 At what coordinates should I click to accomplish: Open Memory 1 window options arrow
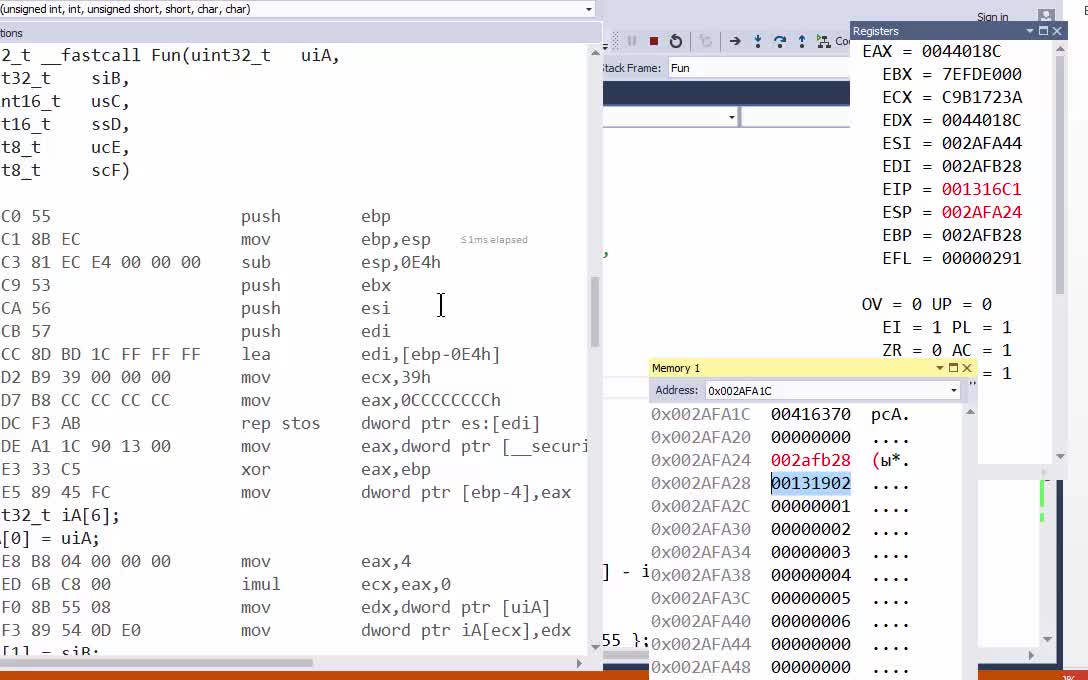[x=940, y=368]
